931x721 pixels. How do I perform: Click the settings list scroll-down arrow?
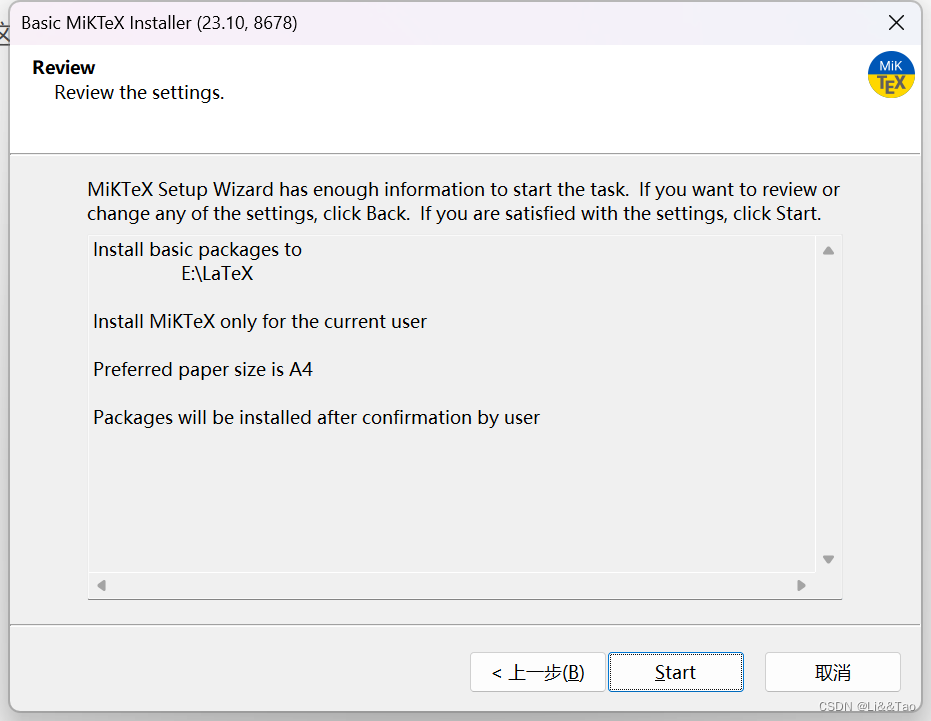tap(828, 559)
